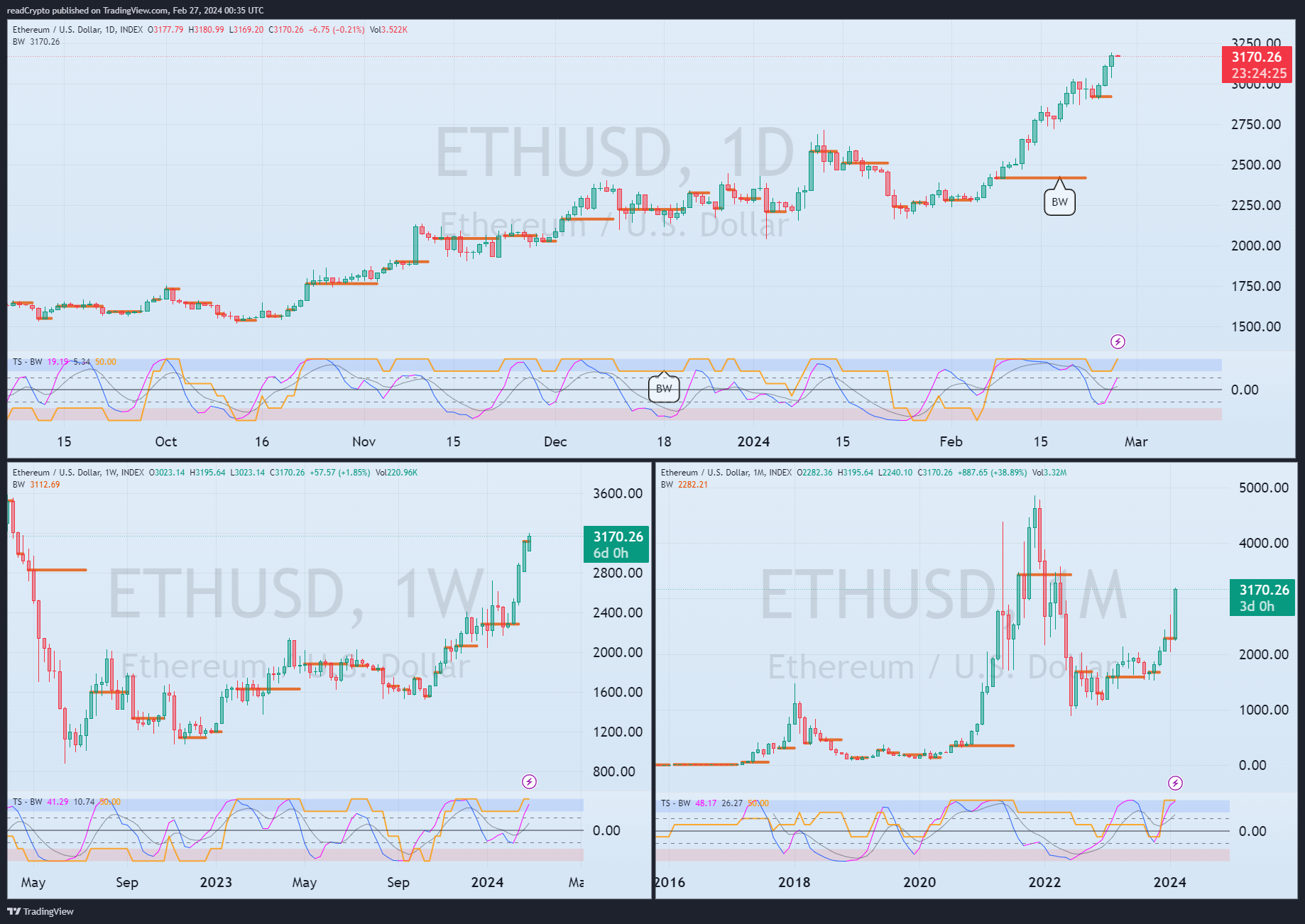The image size is (1305, 924).
Task: Click the green 3170.26 6d 0h price label
Action: tap(616, 544)
